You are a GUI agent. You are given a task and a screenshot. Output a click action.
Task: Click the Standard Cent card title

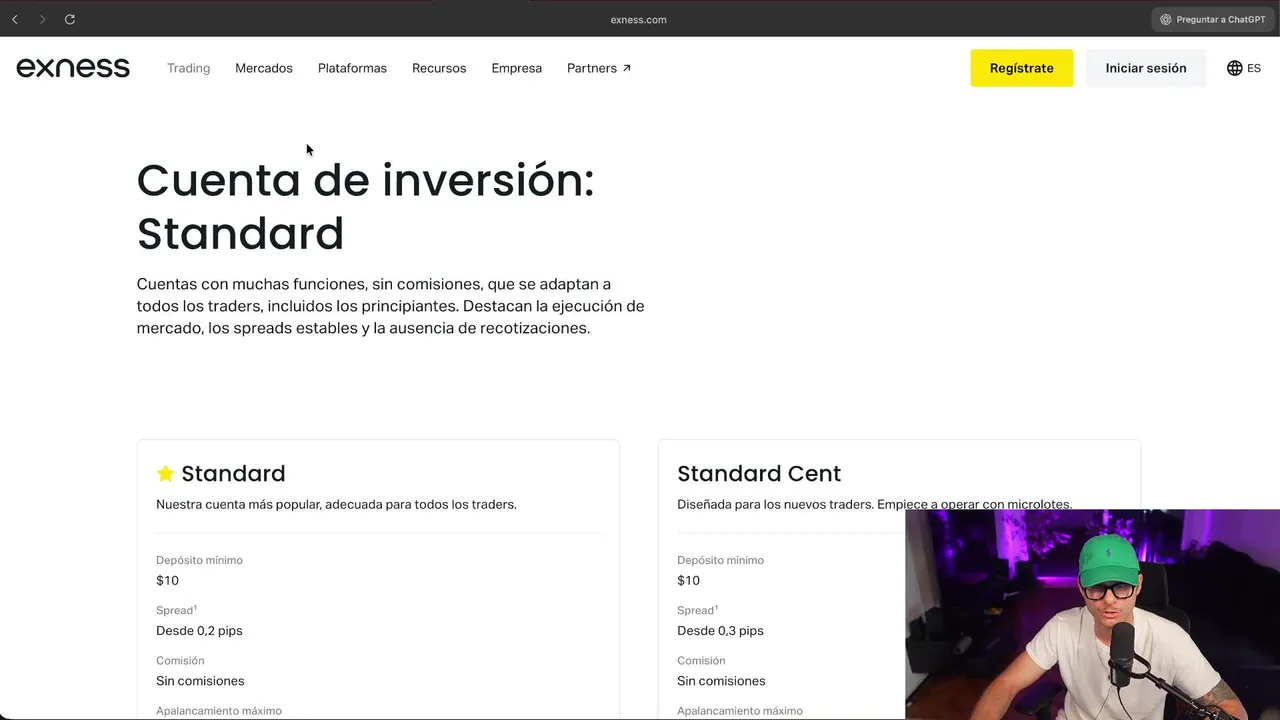pos(759,473)
